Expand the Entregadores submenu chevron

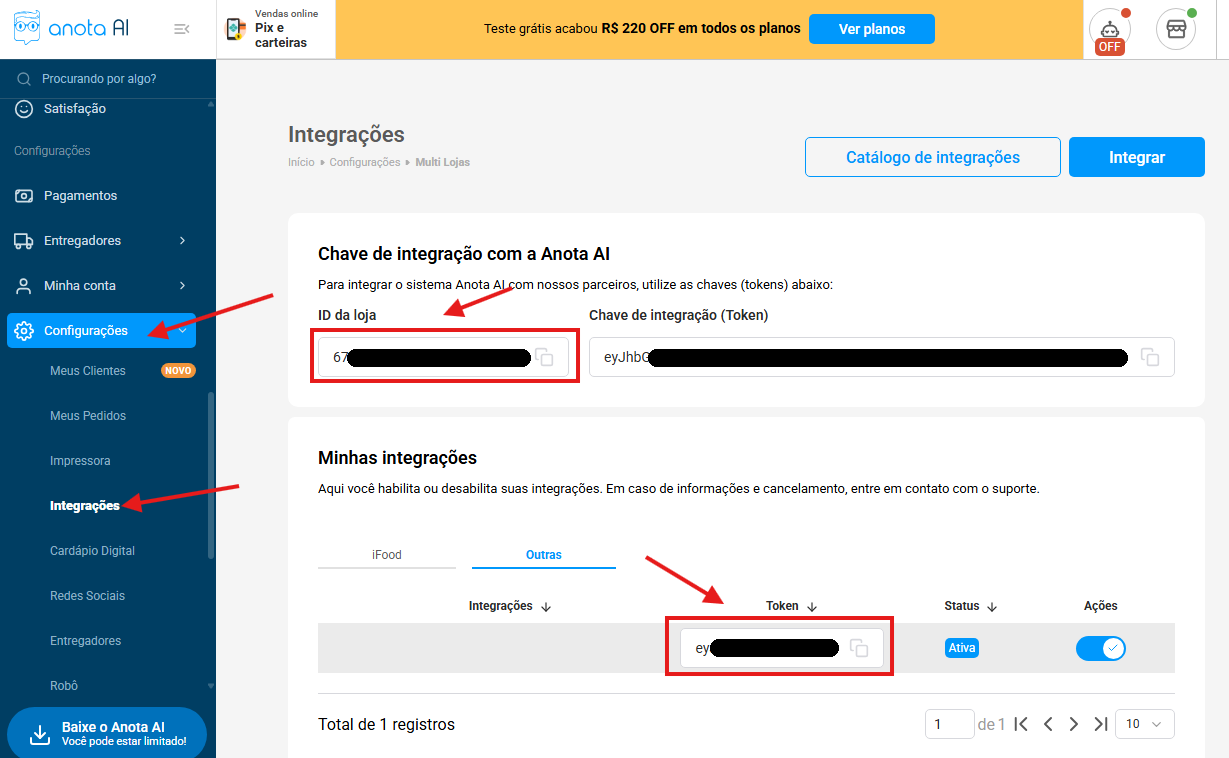(x=182, y=241)
